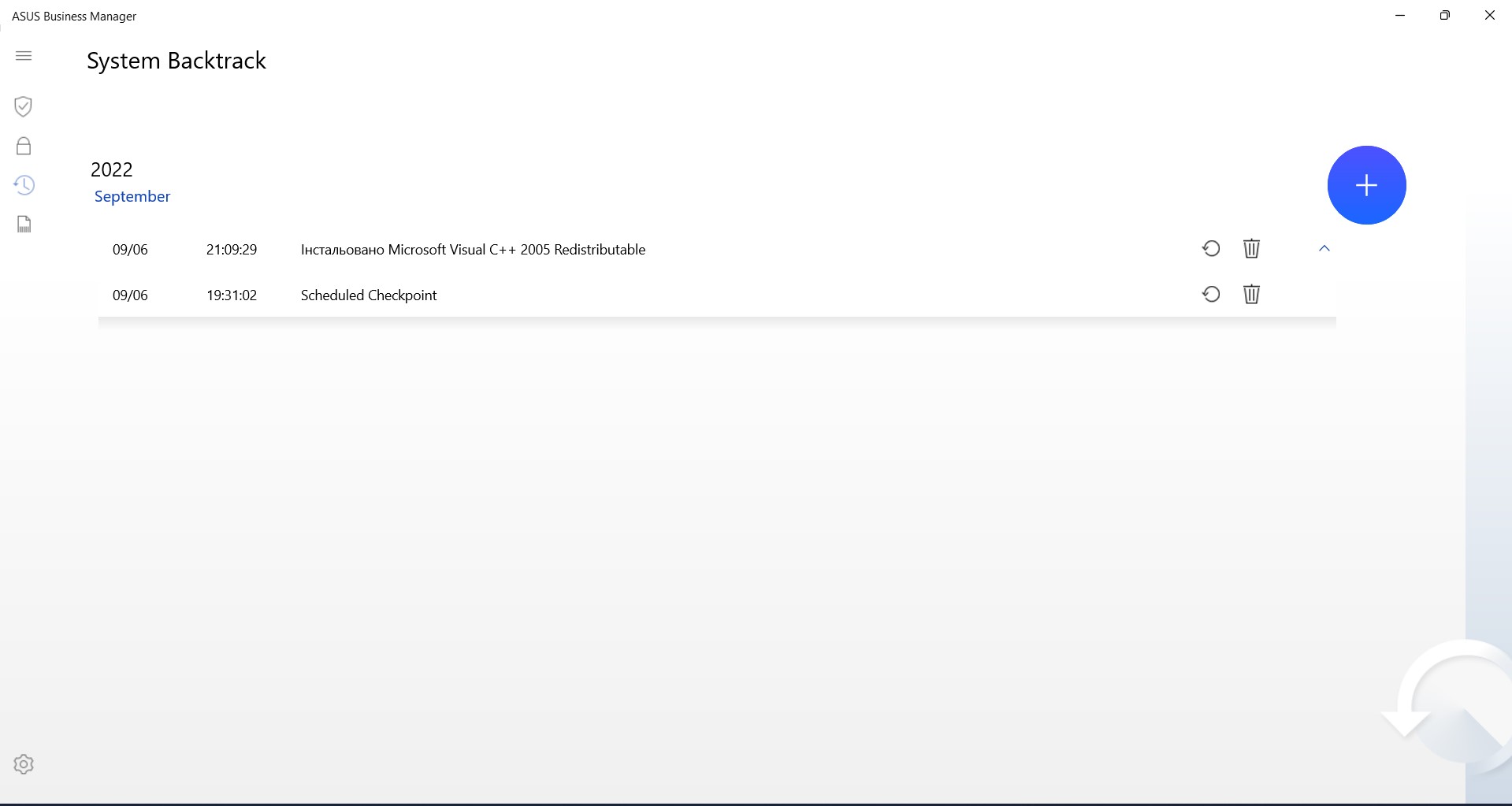
Task: Open the shield checkmark sidebar section
Action: (24, 106)
